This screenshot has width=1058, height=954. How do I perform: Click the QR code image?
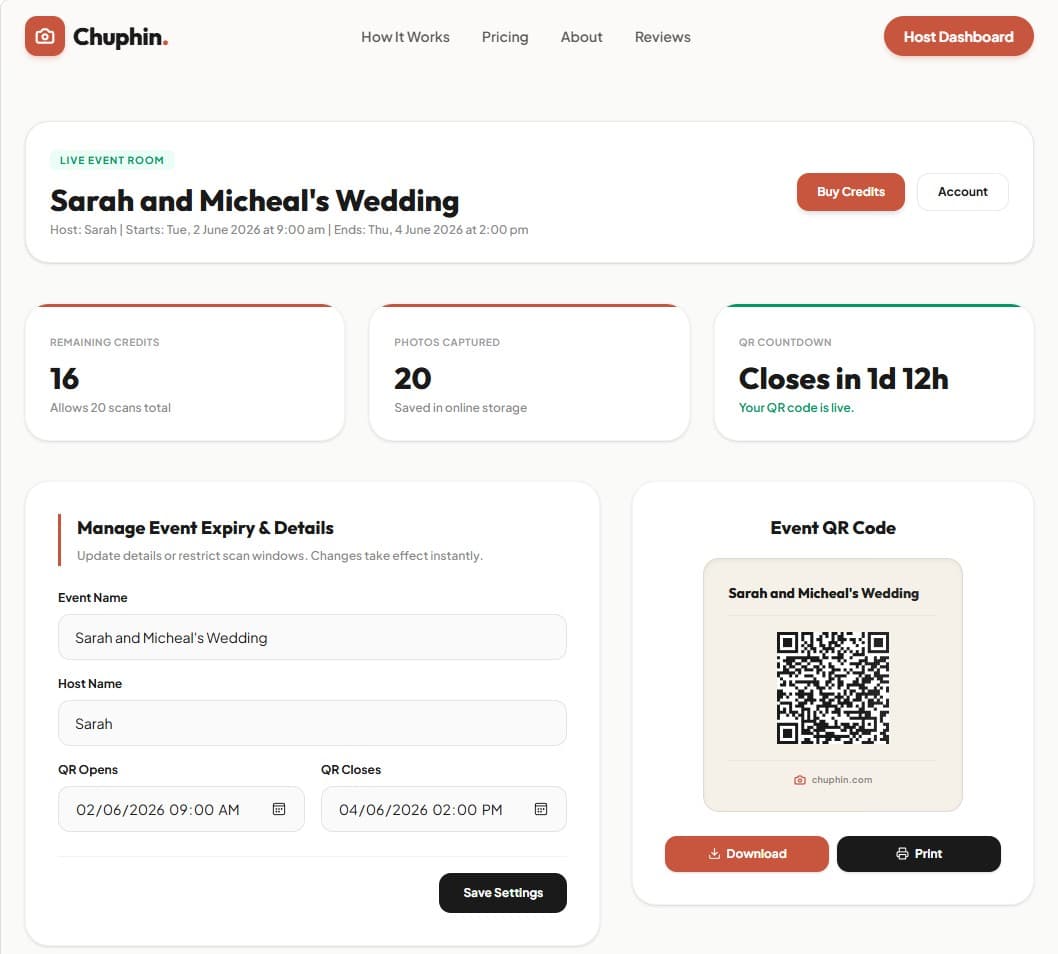[833, 688]
